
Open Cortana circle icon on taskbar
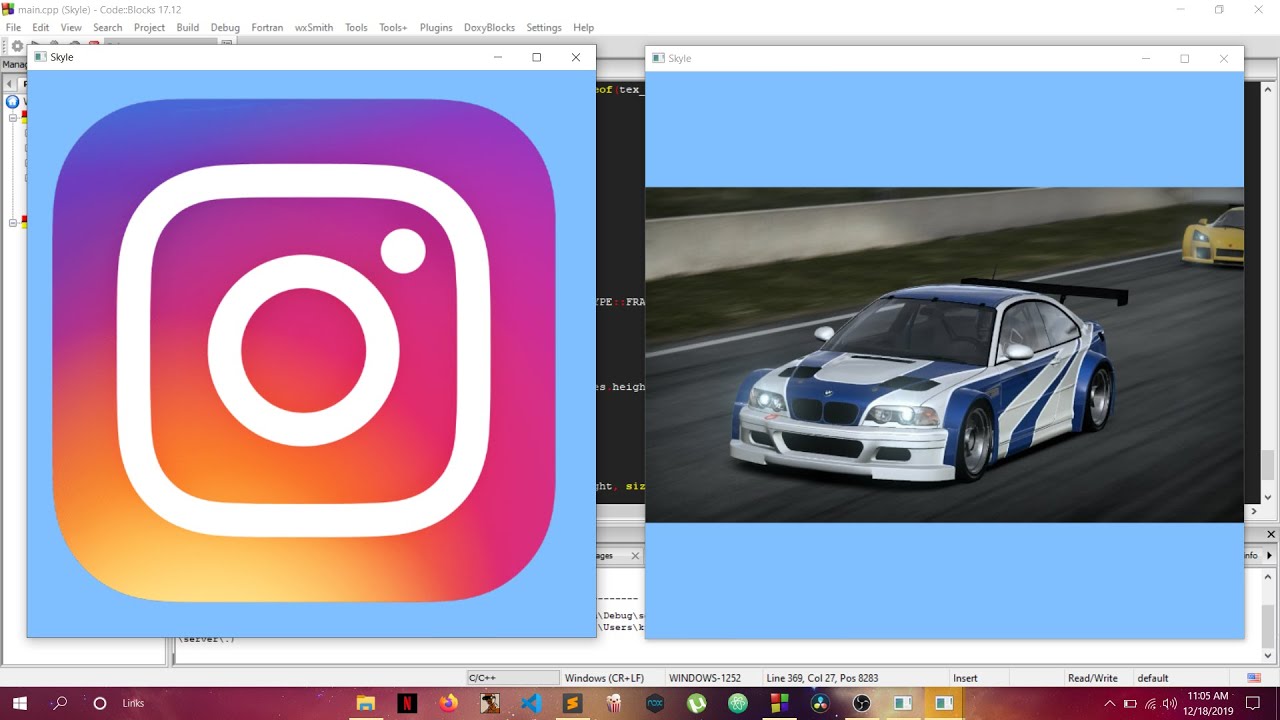tap(99, 703)
